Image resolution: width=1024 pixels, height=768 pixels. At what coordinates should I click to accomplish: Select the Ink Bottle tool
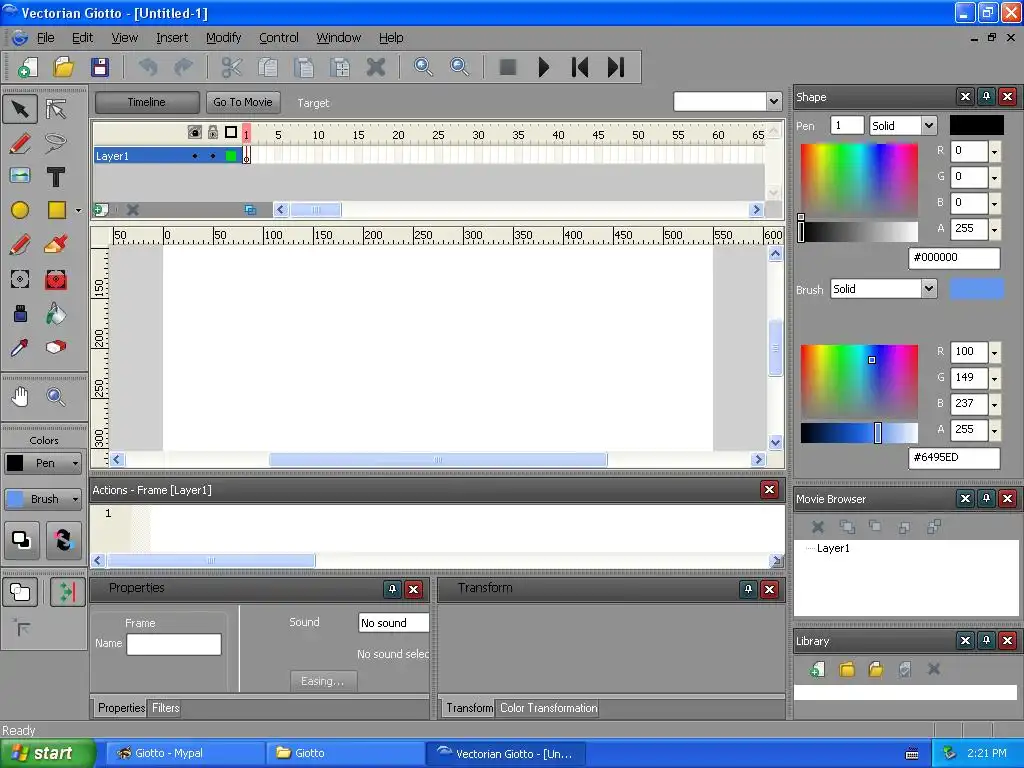(20, 314)
